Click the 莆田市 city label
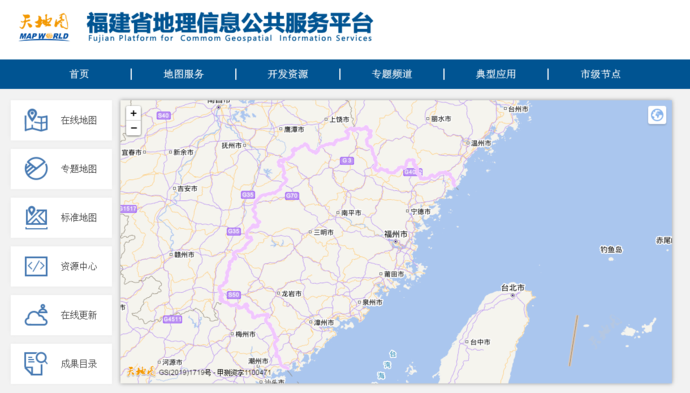The width and height of the screenshot is (690, 393). [394, 274]
